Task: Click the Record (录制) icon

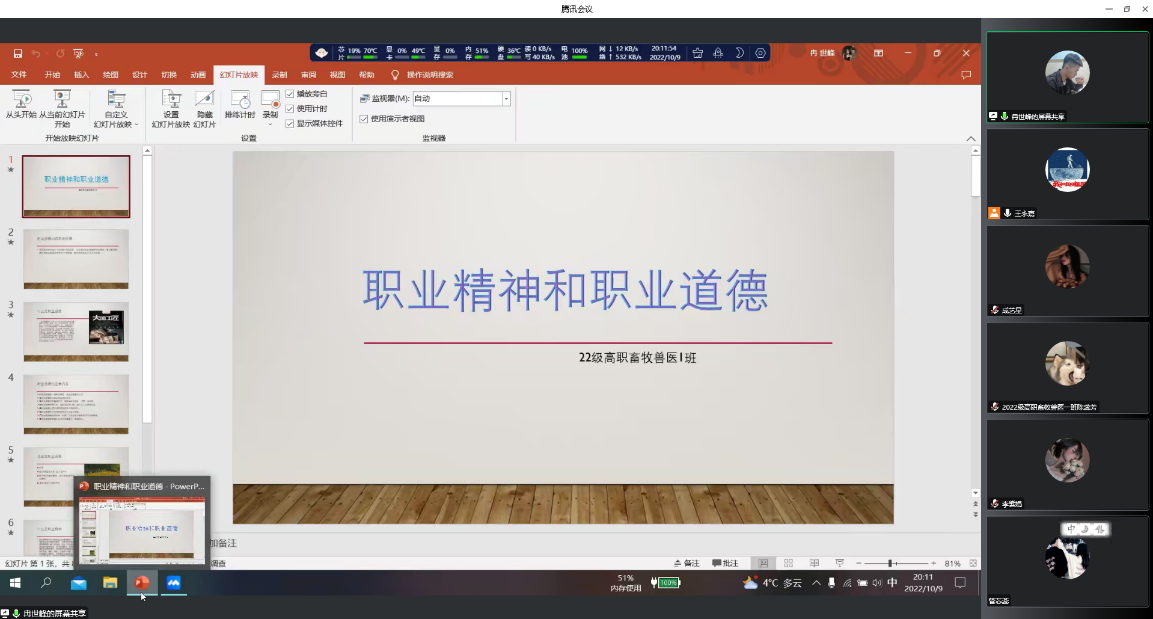Action: (x=271, y=99)
